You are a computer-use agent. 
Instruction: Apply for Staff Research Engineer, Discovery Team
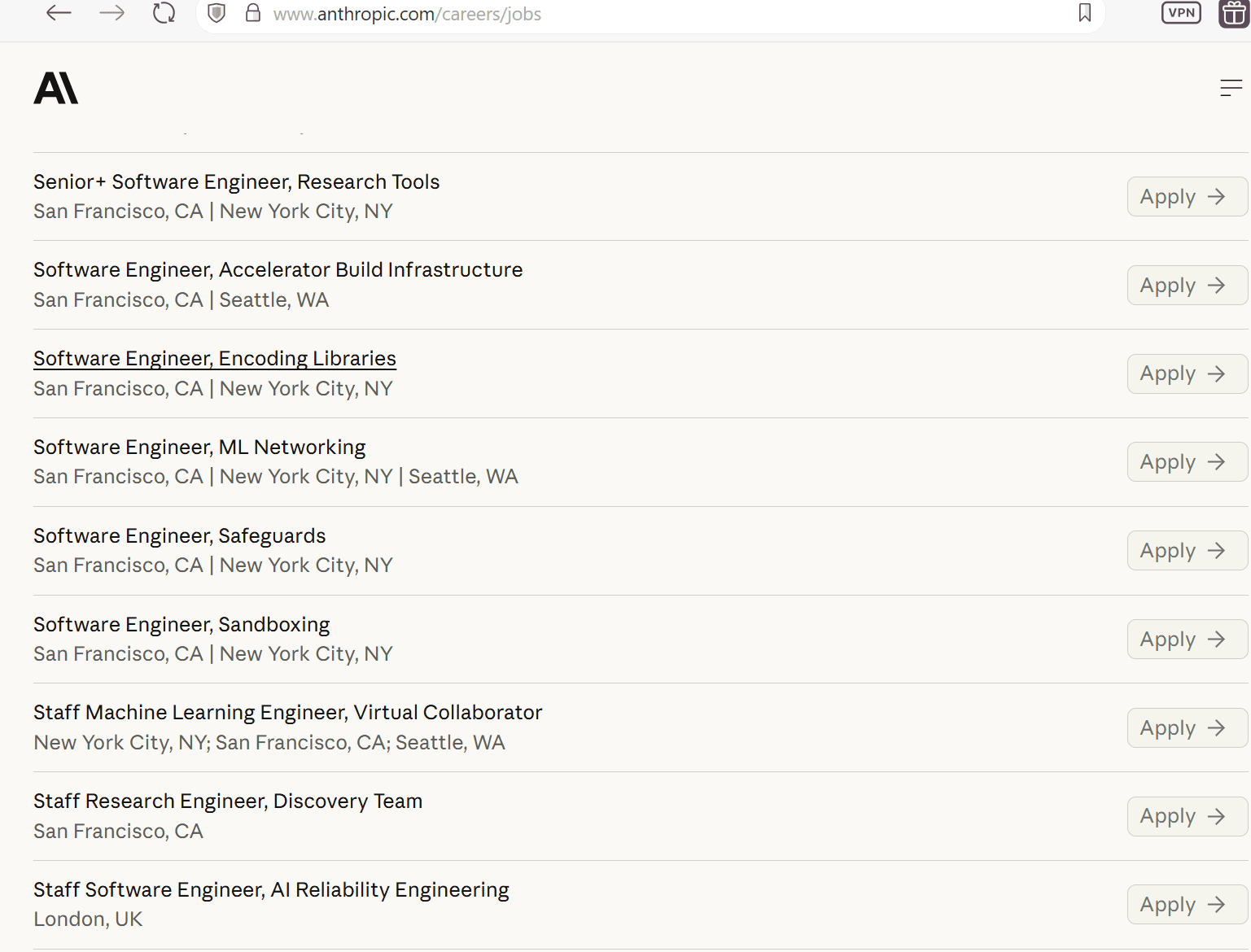(1186, 816)
